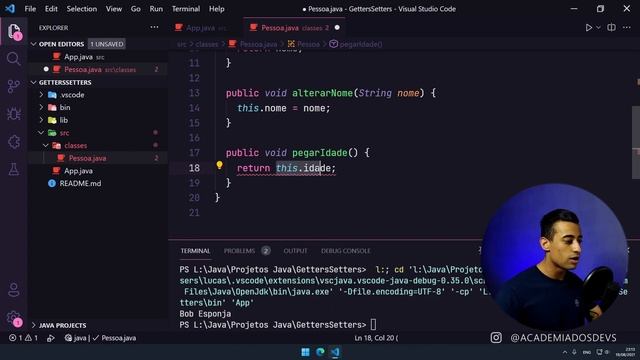Open the Extensions view
The width and height of the screenshot is (640, 360).
[x=13, y=142]
